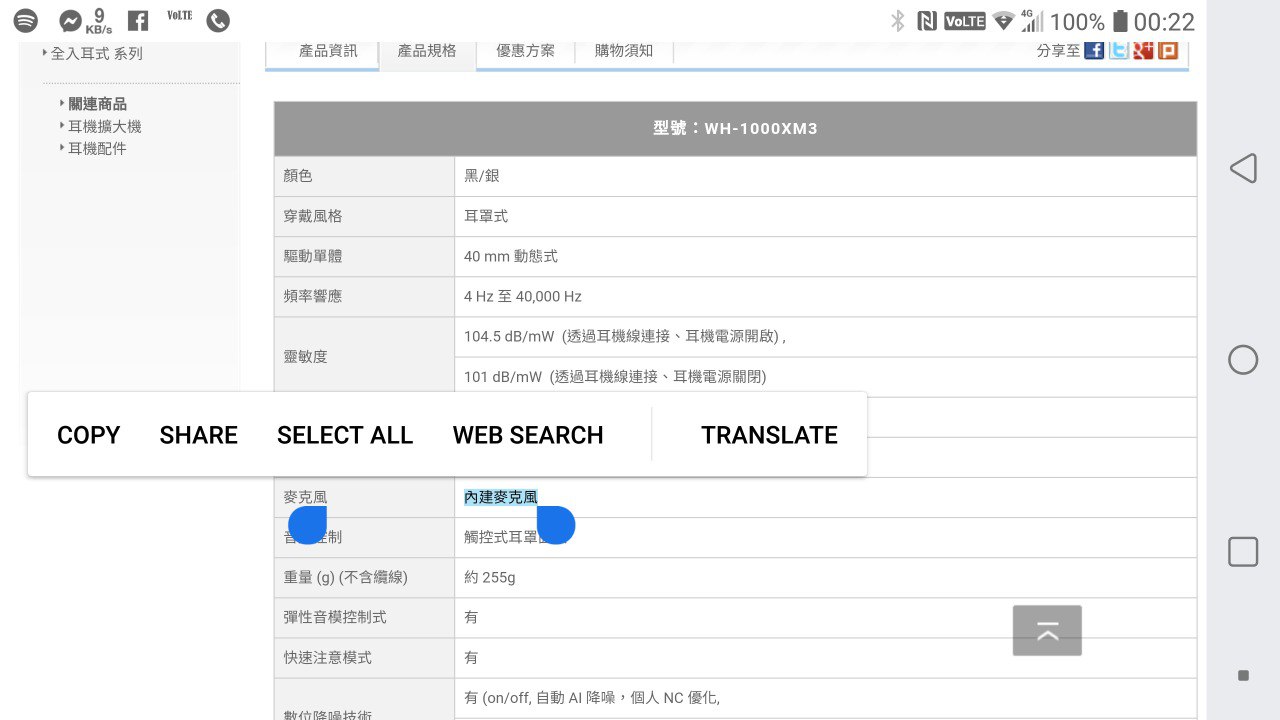1280x720 pixels.
Task: Click the 4 Hz 至 40,000 Hz value
Action: point(523,296)
